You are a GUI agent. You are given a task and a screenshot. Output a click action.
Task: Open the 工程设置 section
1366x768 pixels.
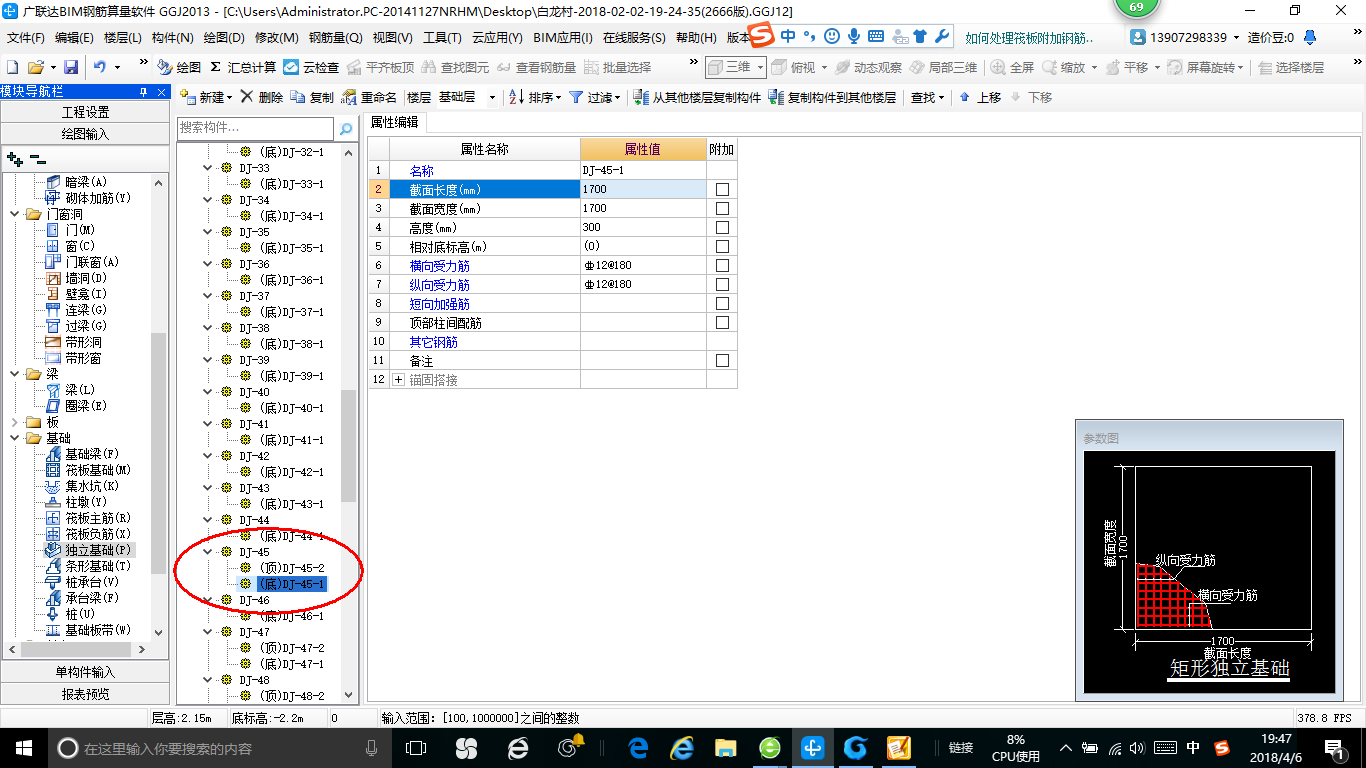[x=85, y=112]
